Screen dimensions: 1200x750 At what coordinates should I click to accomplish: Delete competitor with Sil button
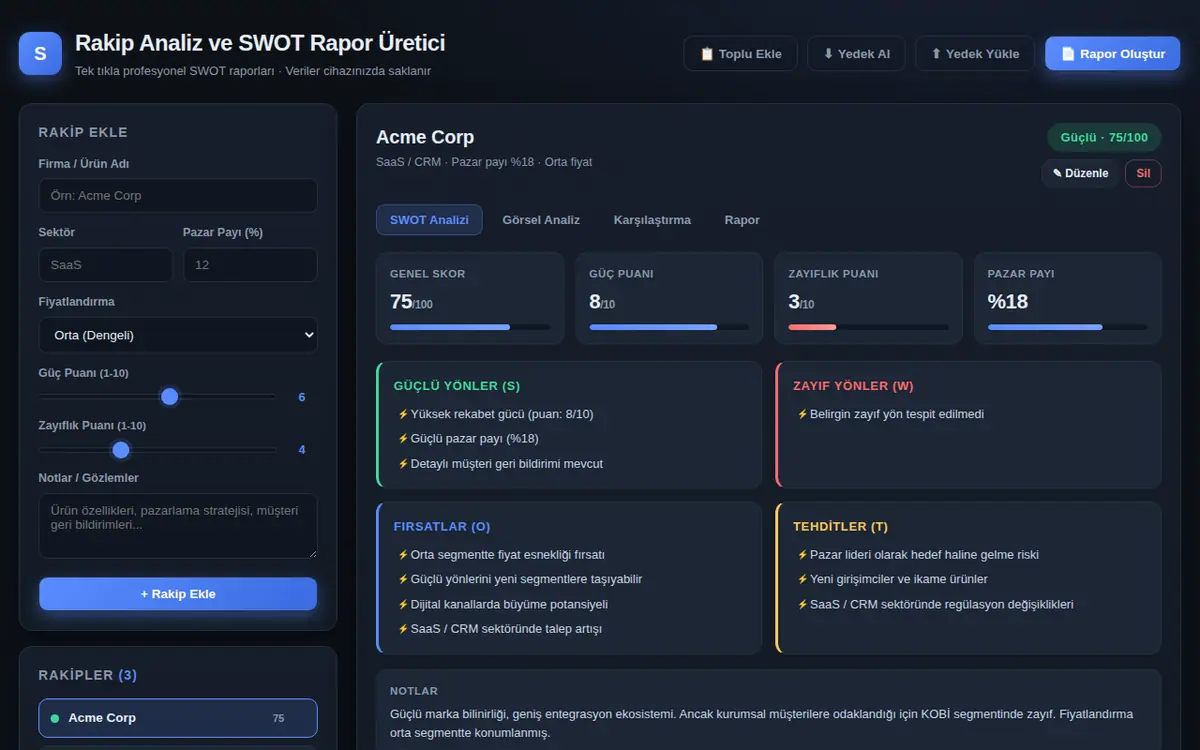point(1143,173)
